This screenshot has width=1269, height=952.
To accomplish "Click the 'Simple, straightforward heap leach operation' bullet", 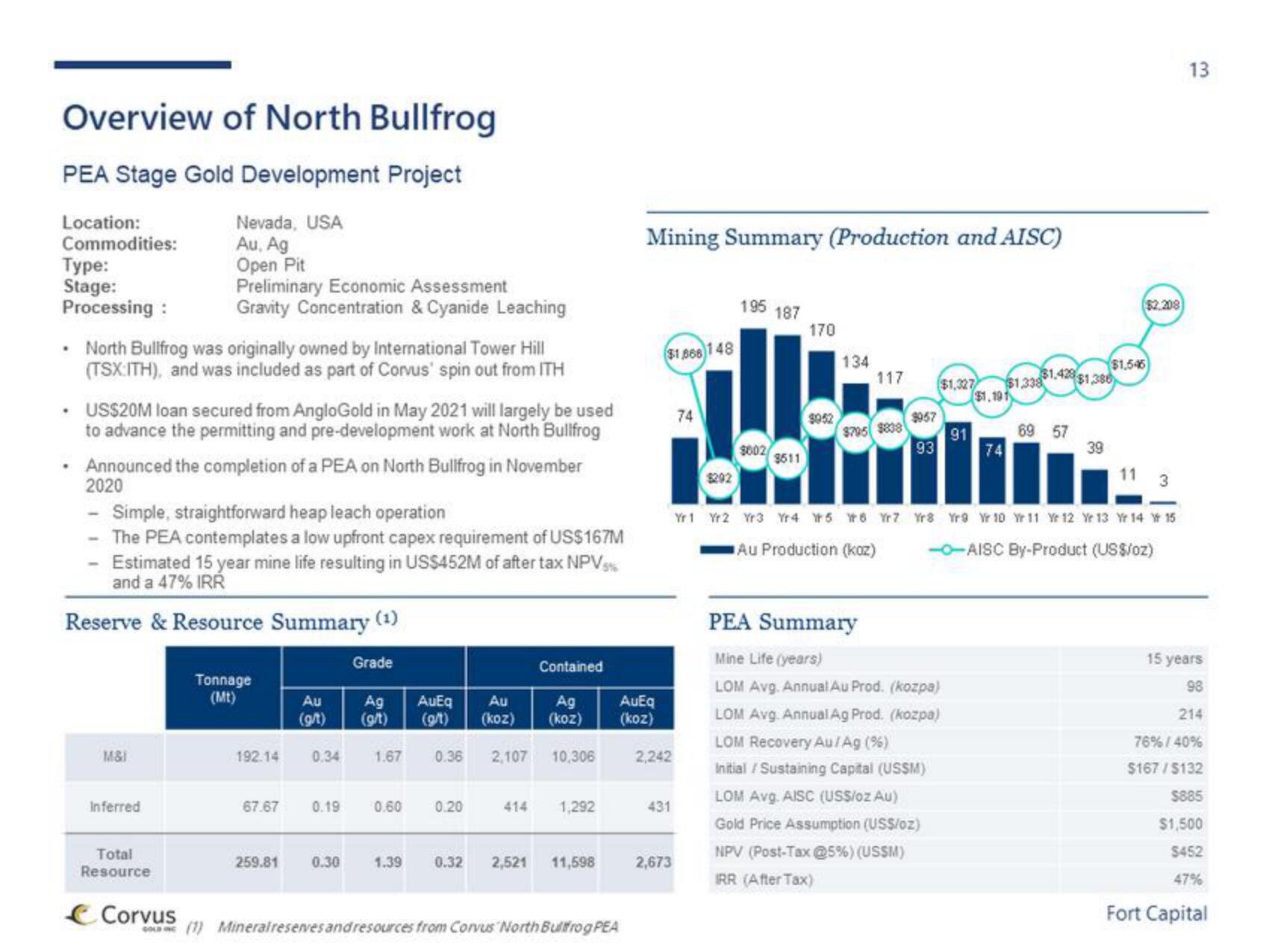I will point(278,513).
